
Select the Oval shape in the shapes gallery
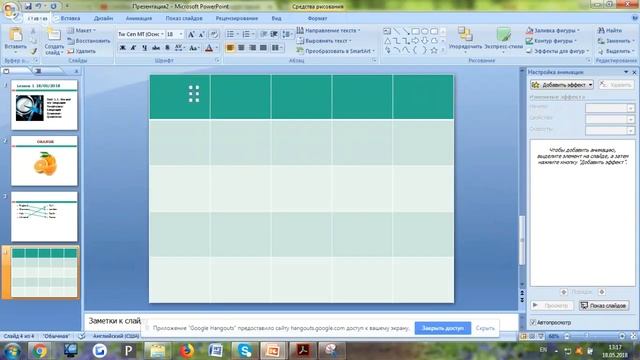point(424,31)
